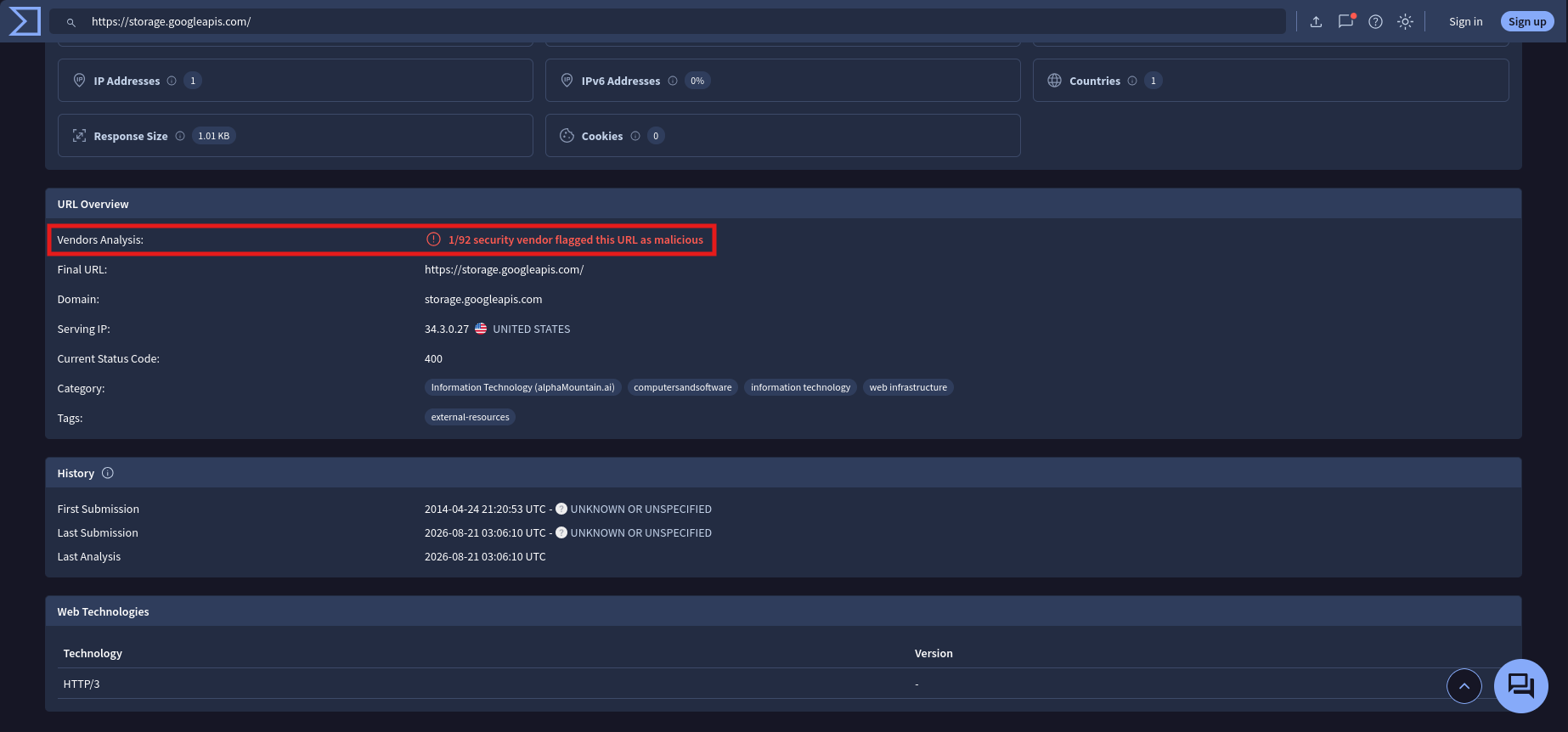Click the Response Size icon
1568x732 pixels.
(x=79, y=135)
